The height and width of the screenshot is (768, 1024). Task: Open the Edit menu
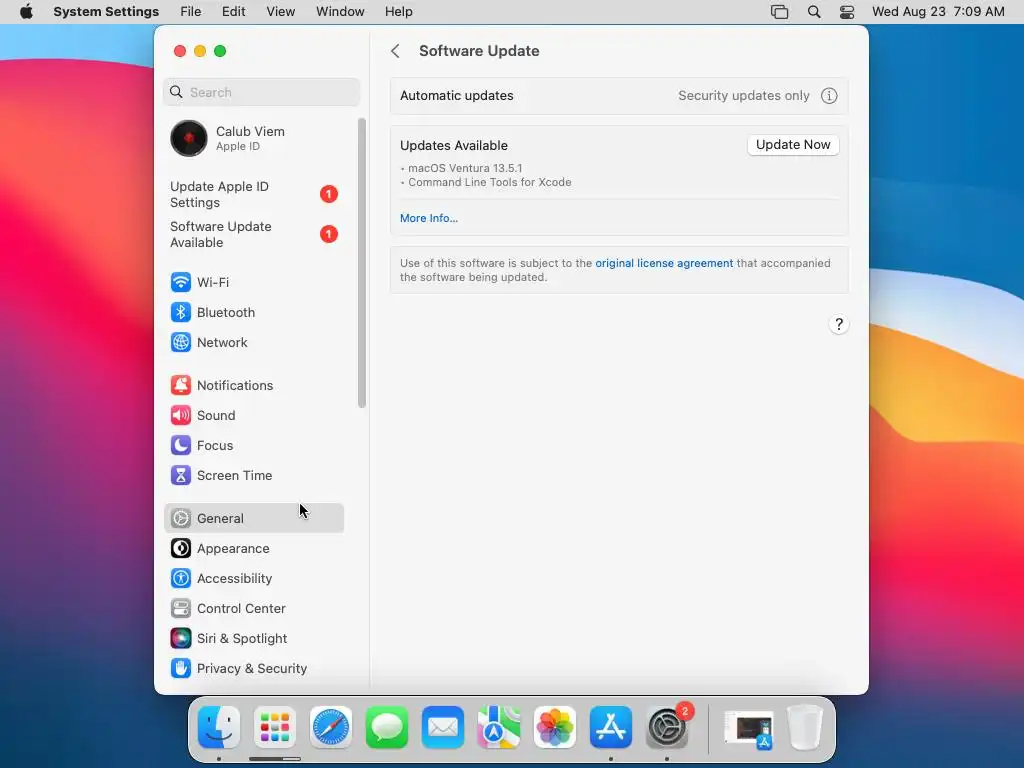(x=233, y=12)
